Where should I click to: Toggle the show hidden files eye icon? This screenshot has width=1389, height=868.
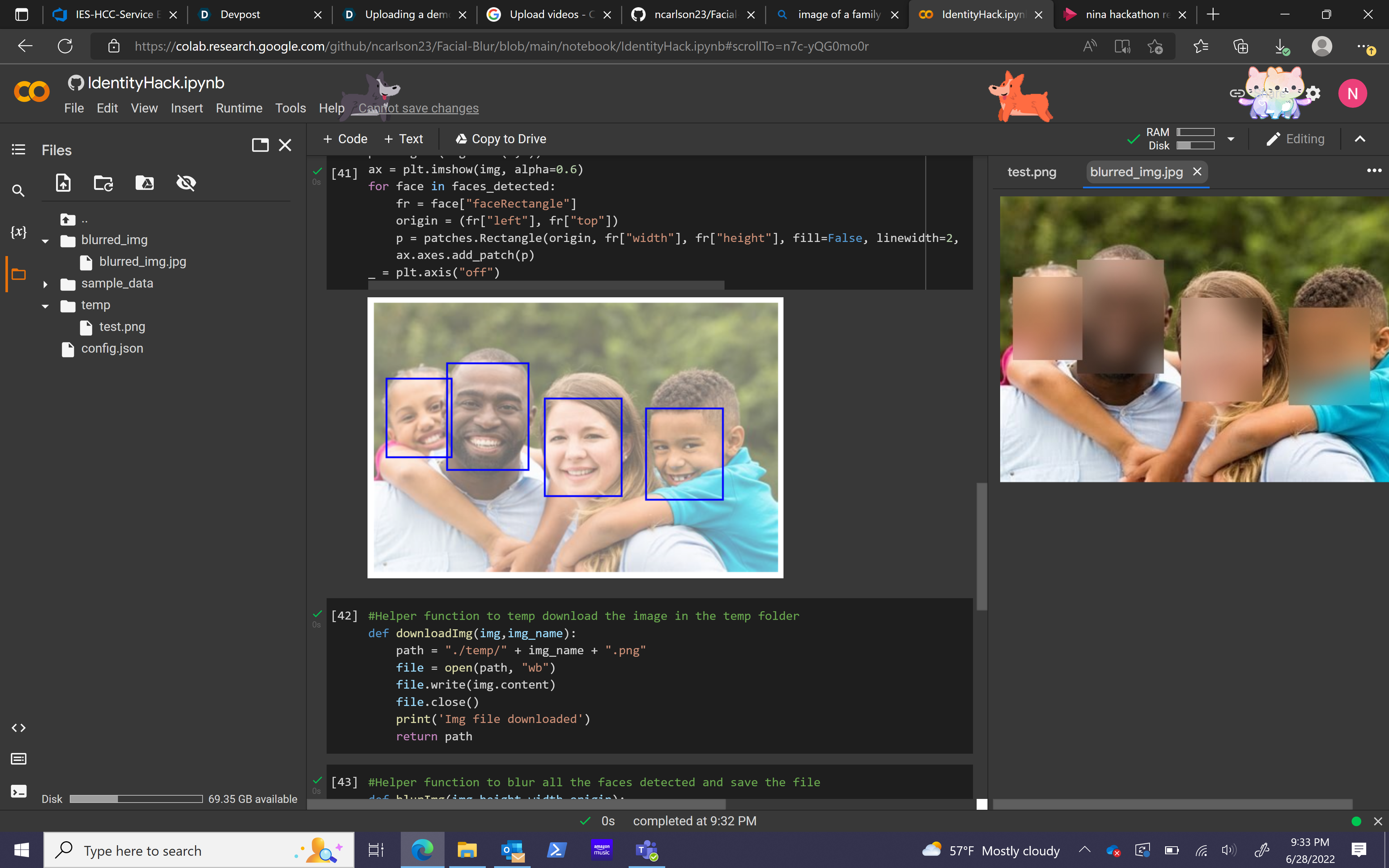(x=186, y=183)
